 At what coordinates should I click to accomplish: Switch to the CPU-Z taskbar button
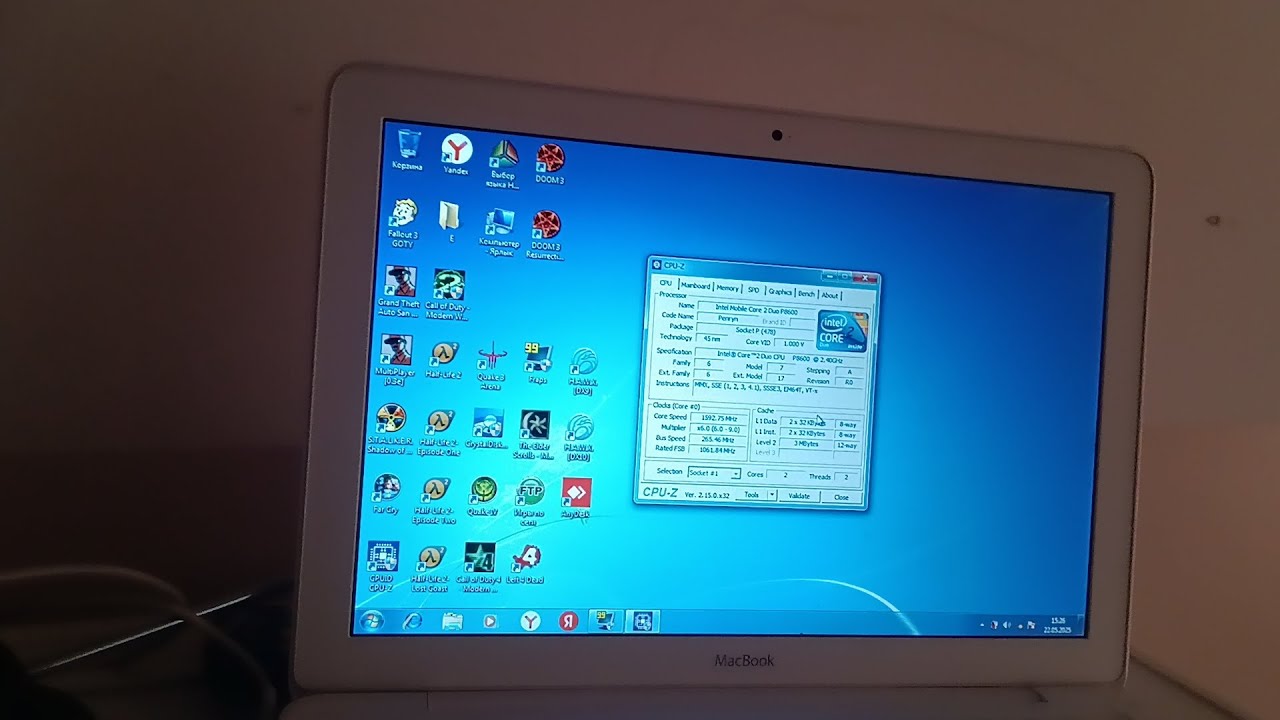click(641, 621)
